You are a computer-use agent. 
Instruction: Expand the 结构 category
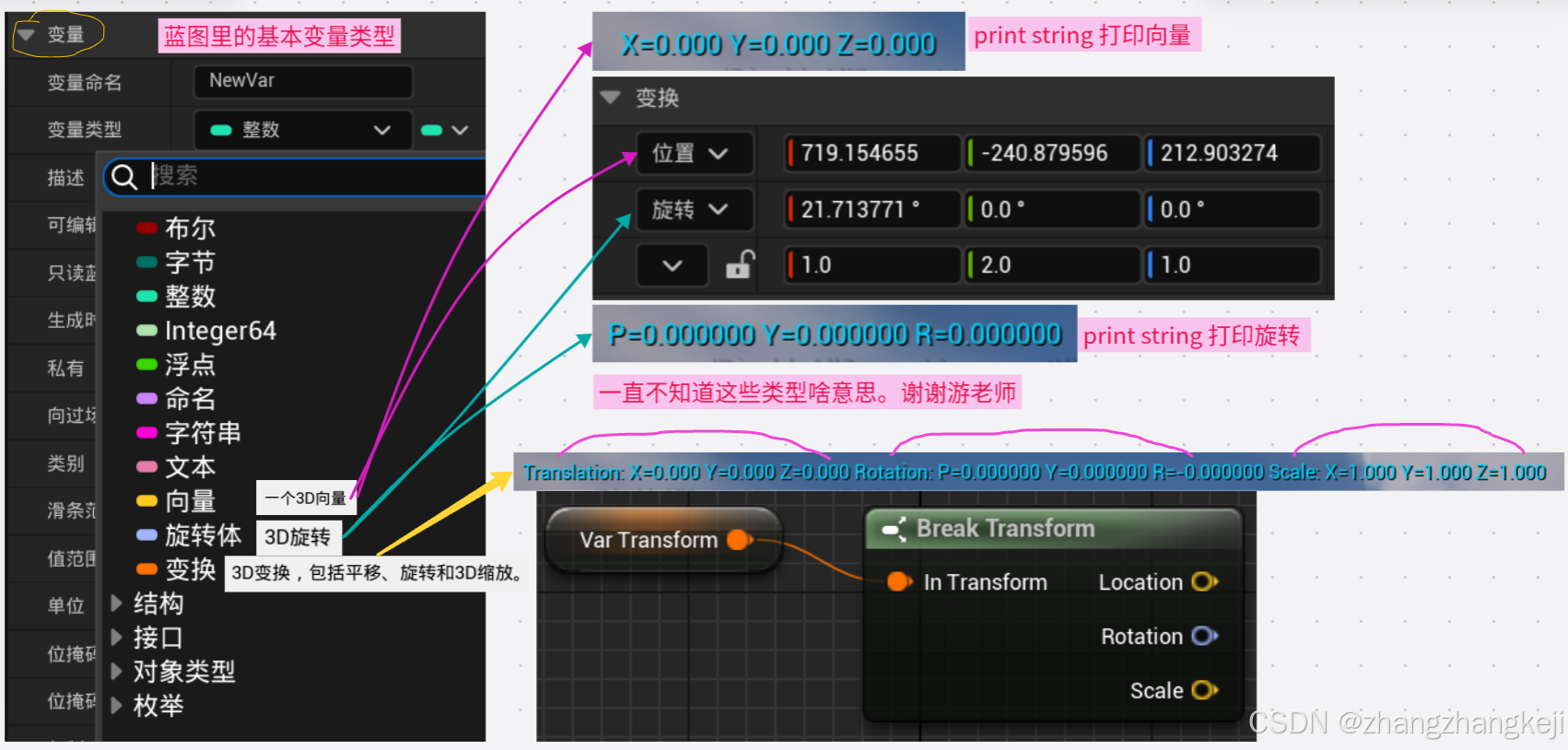pyautogui.click(x=116, y=604)
